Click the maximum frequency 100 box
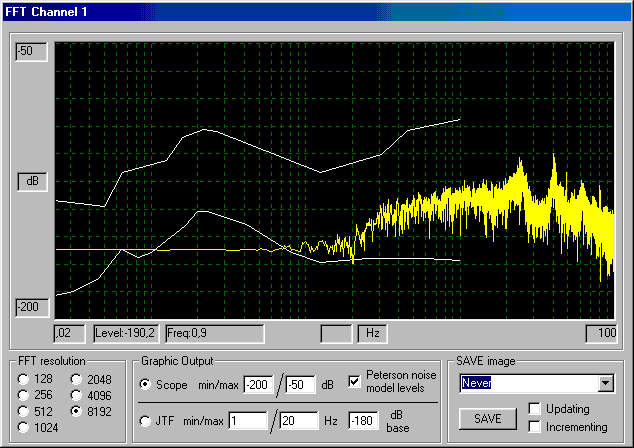 (x=601, y=334)
